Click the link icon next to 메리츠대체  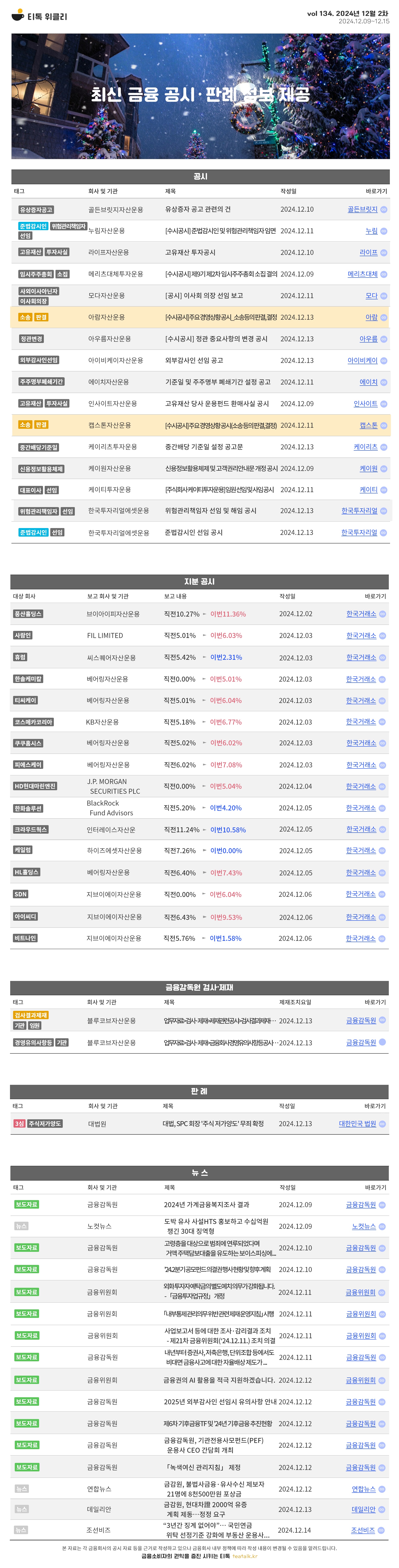click(x=384, y=274)
